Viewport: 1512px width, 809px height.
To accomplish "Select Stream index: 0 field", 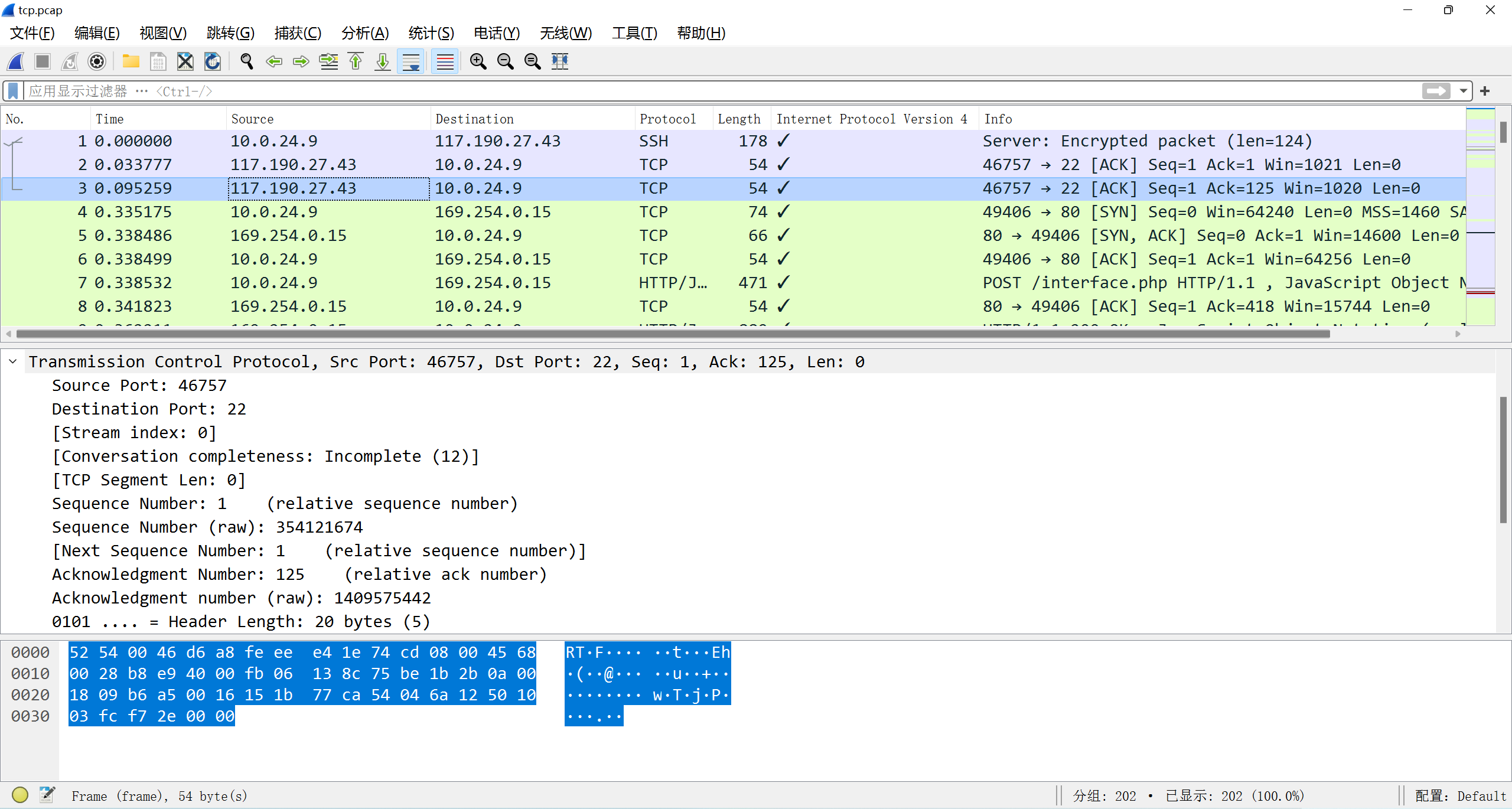I will 135,433.
